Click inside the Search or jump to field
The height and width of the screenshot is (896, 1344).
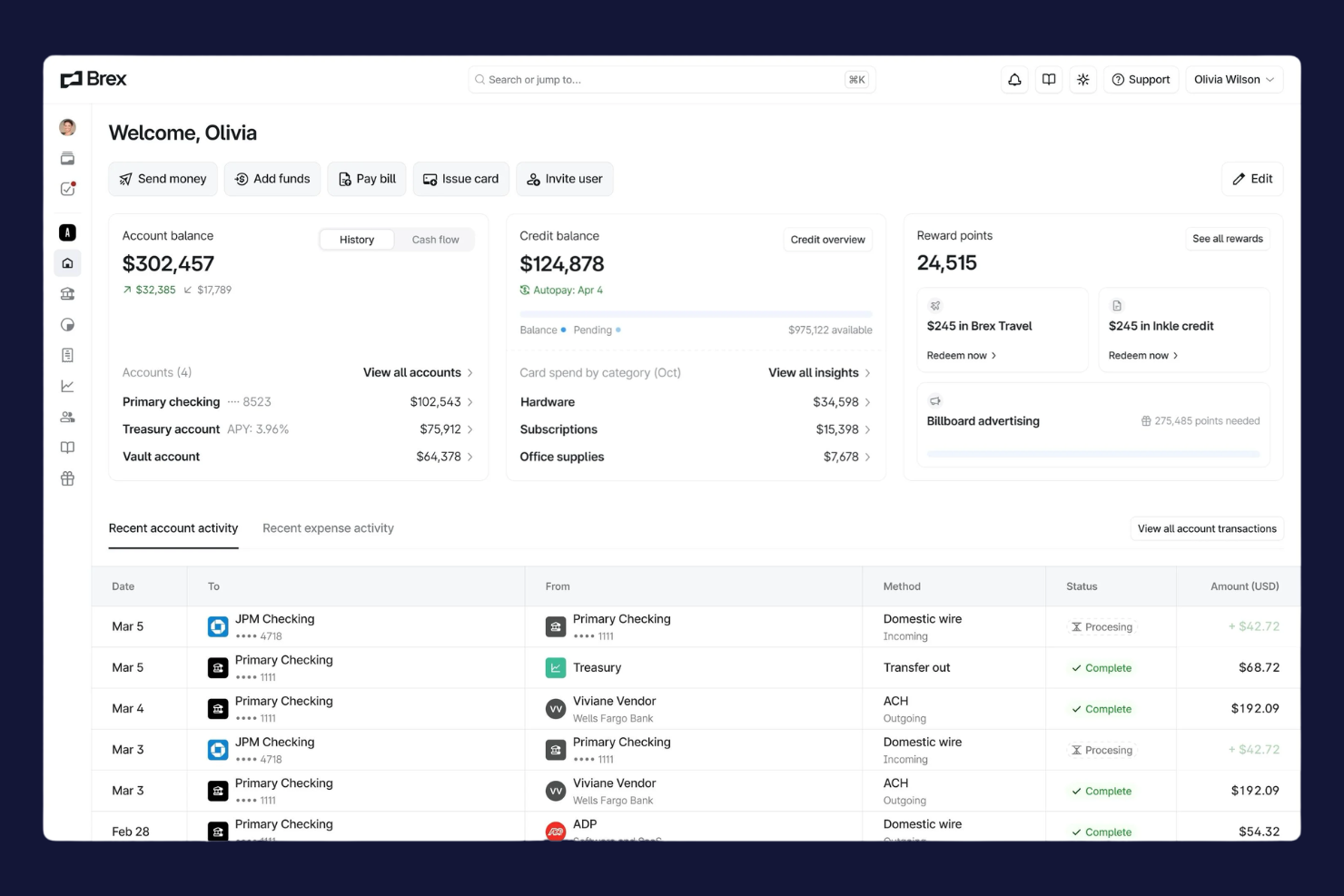coord(670,79)
